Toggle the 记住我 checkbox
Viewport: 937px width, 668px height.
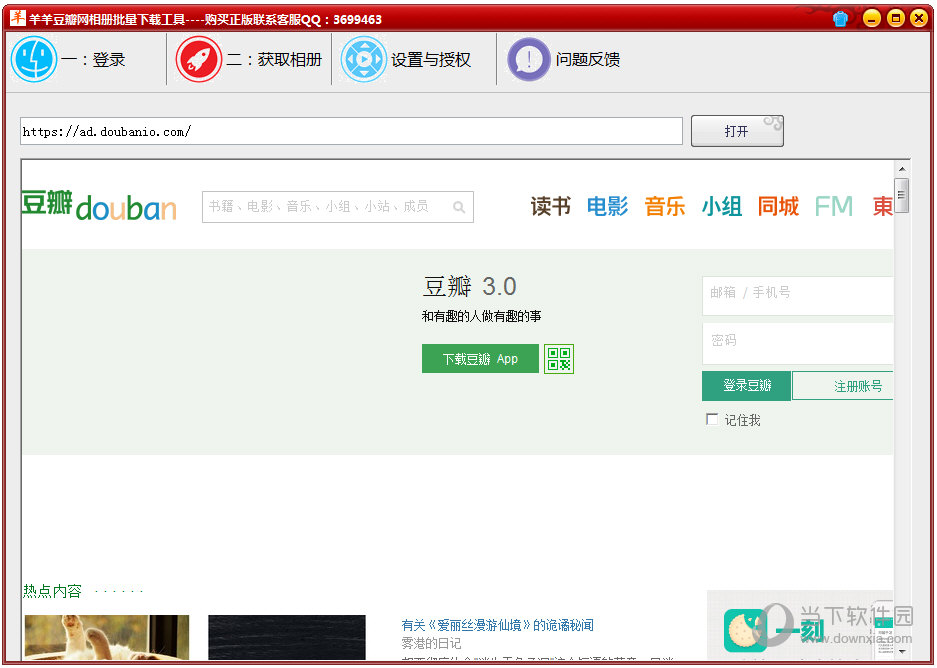712,419
